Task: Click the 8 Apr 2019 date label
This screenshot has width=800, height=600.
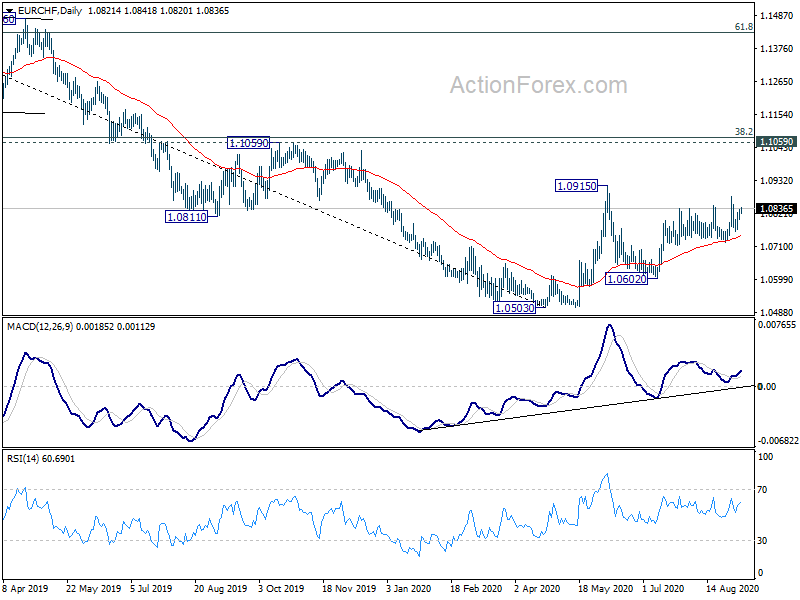Action: (26, 588)
